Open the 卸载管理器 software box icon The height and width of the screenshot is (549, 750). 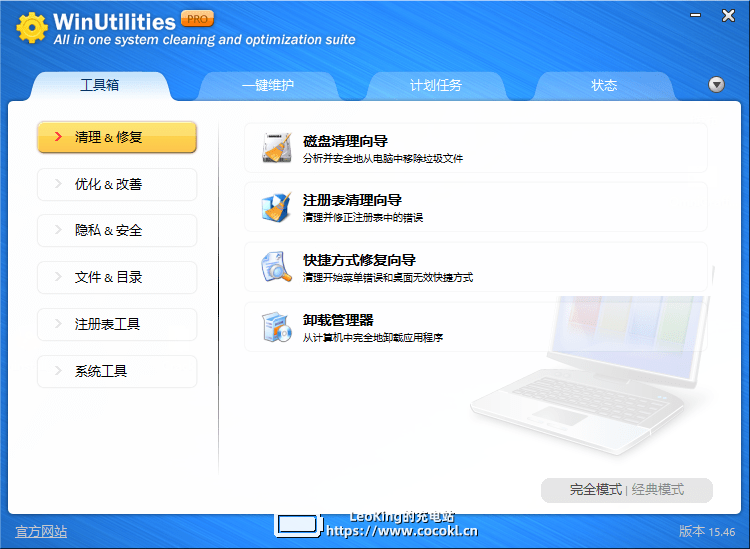277,327
